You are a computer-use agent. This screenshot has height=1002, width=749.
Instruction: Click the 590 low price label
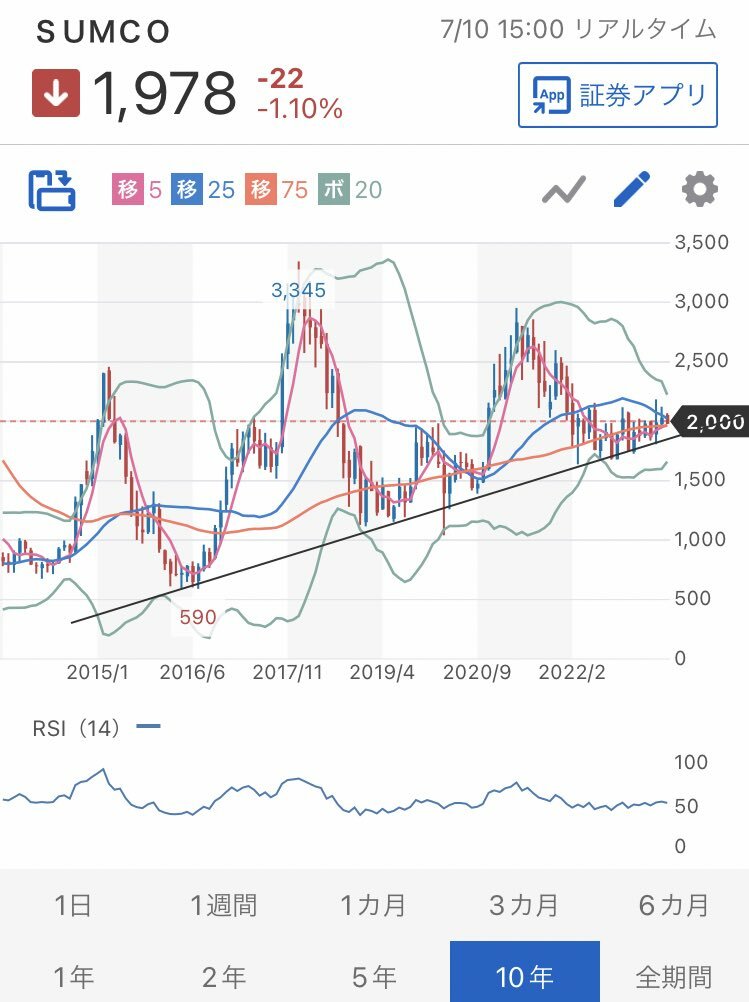tap(197, 617)
